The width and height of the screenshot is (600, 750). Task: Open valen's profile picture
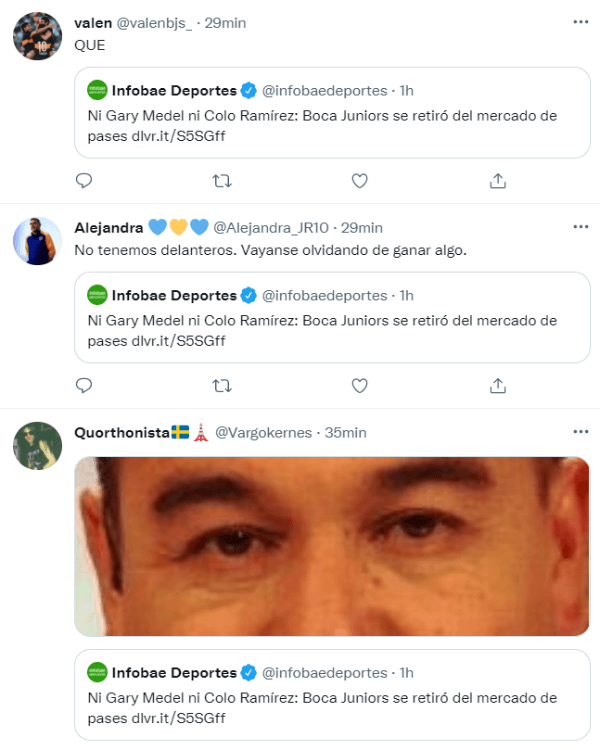tap(38, 38)
